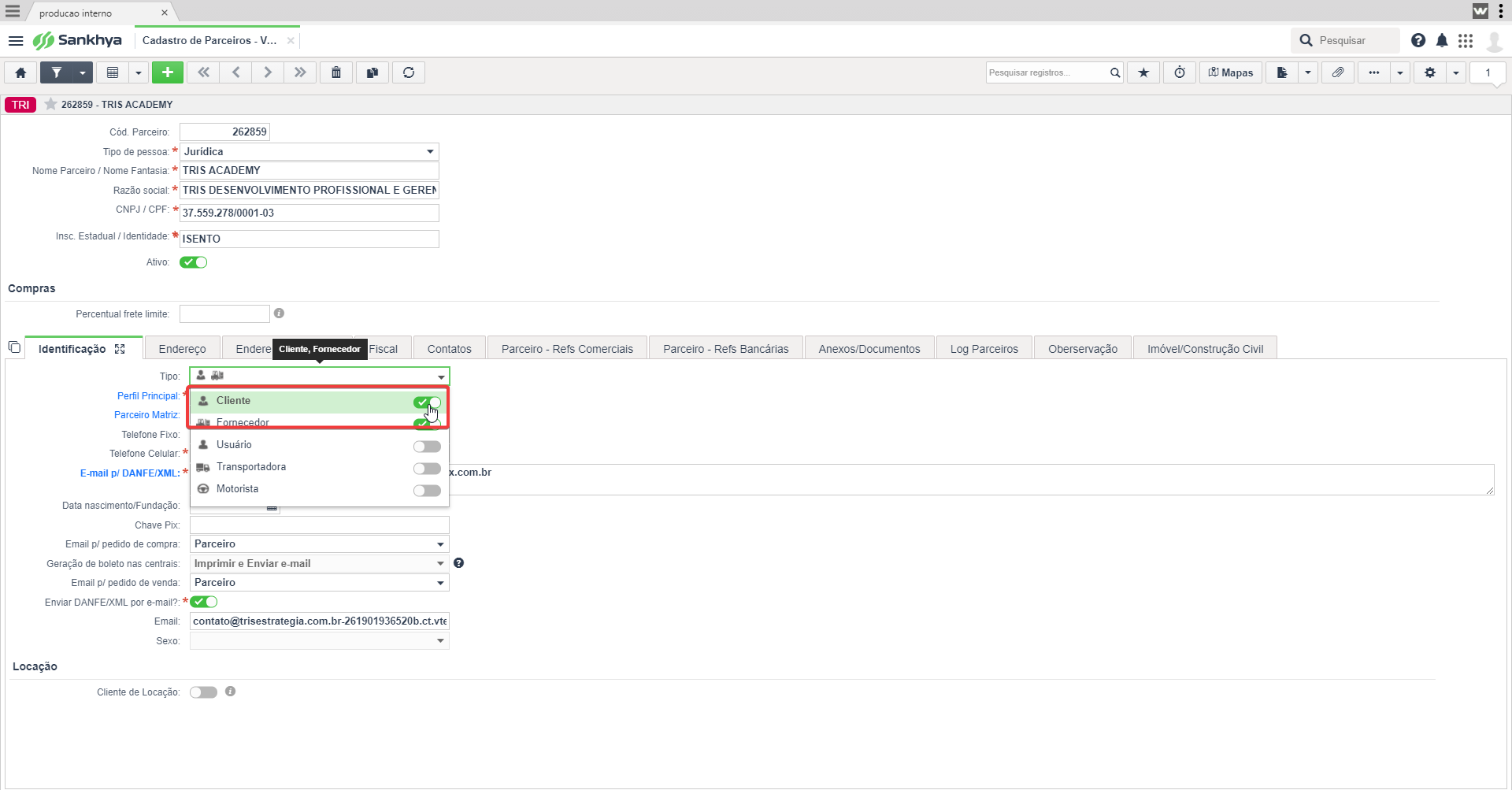
Task: Apply filter using funnel icon
Action: [x=57, y=72]
